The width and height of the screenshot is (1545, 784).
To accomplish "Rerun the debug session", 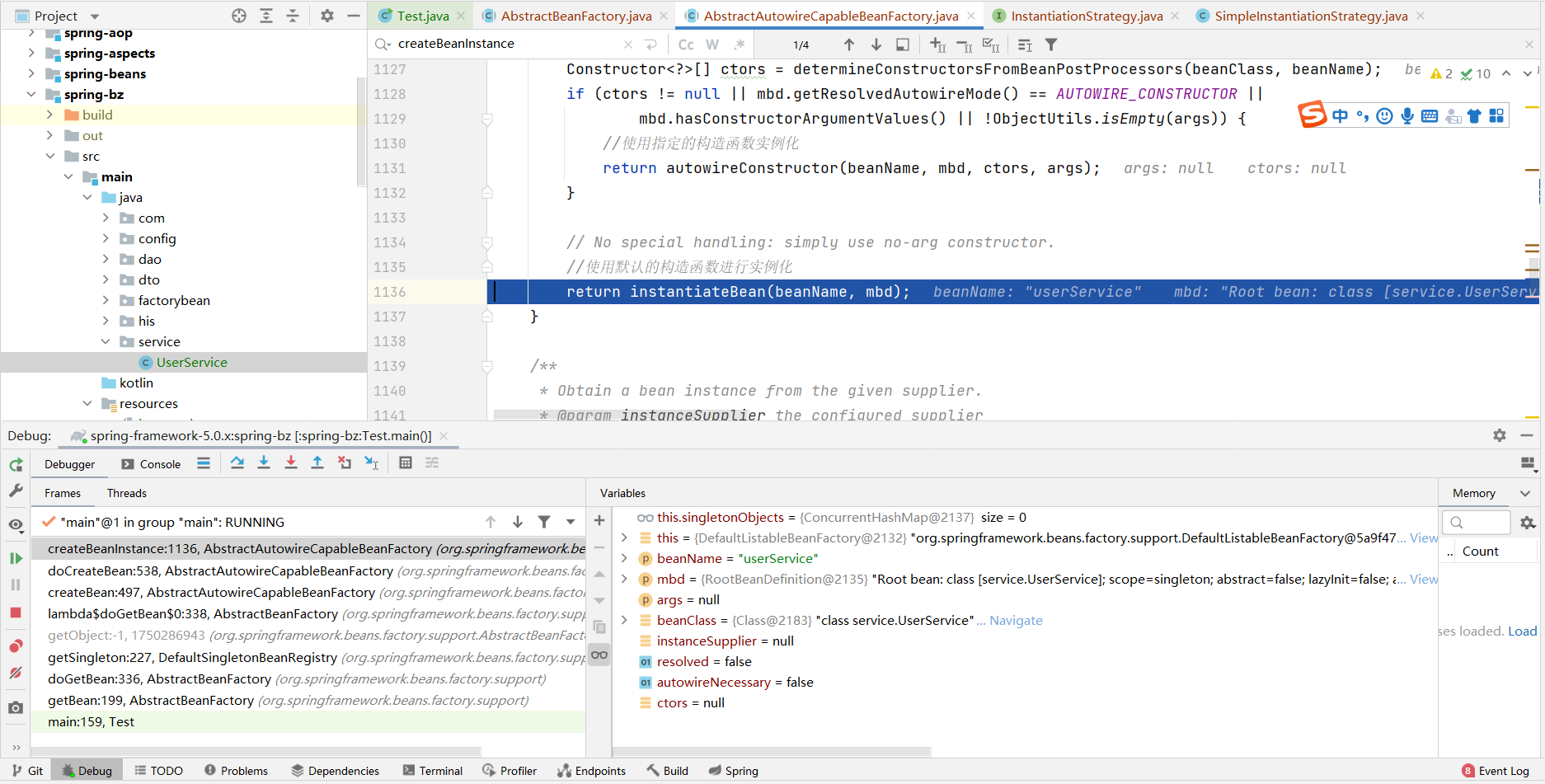I will pyautogui.click(x=16, y=465).
